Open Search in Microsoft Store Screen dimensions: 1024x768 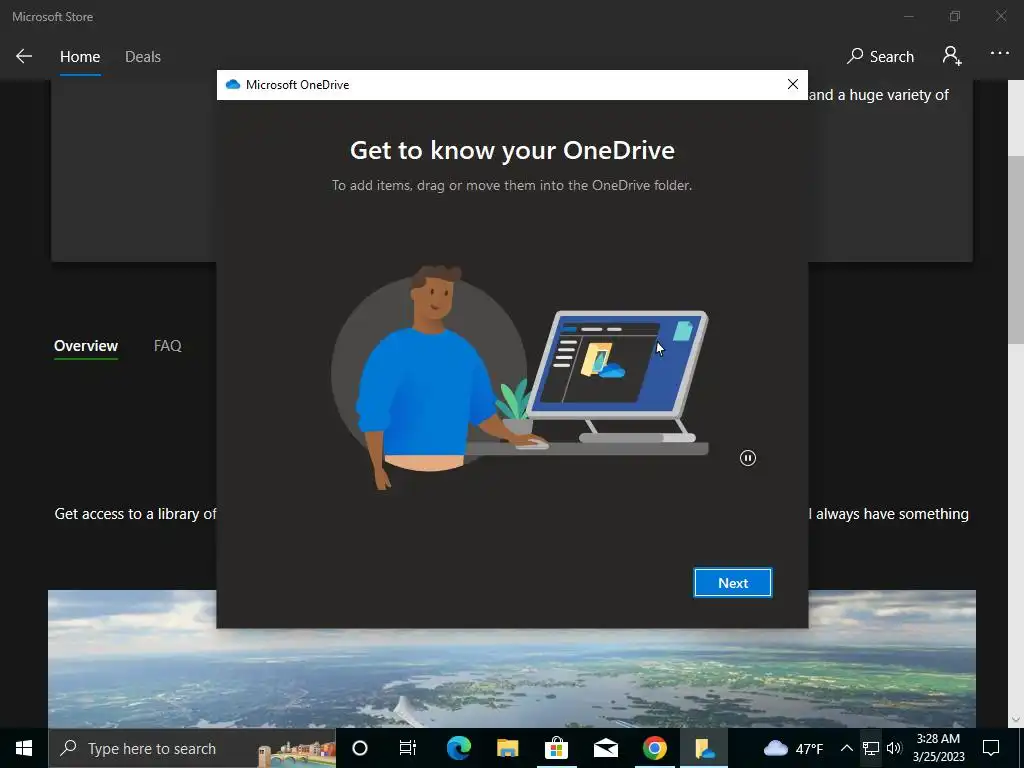pos(880,57)
